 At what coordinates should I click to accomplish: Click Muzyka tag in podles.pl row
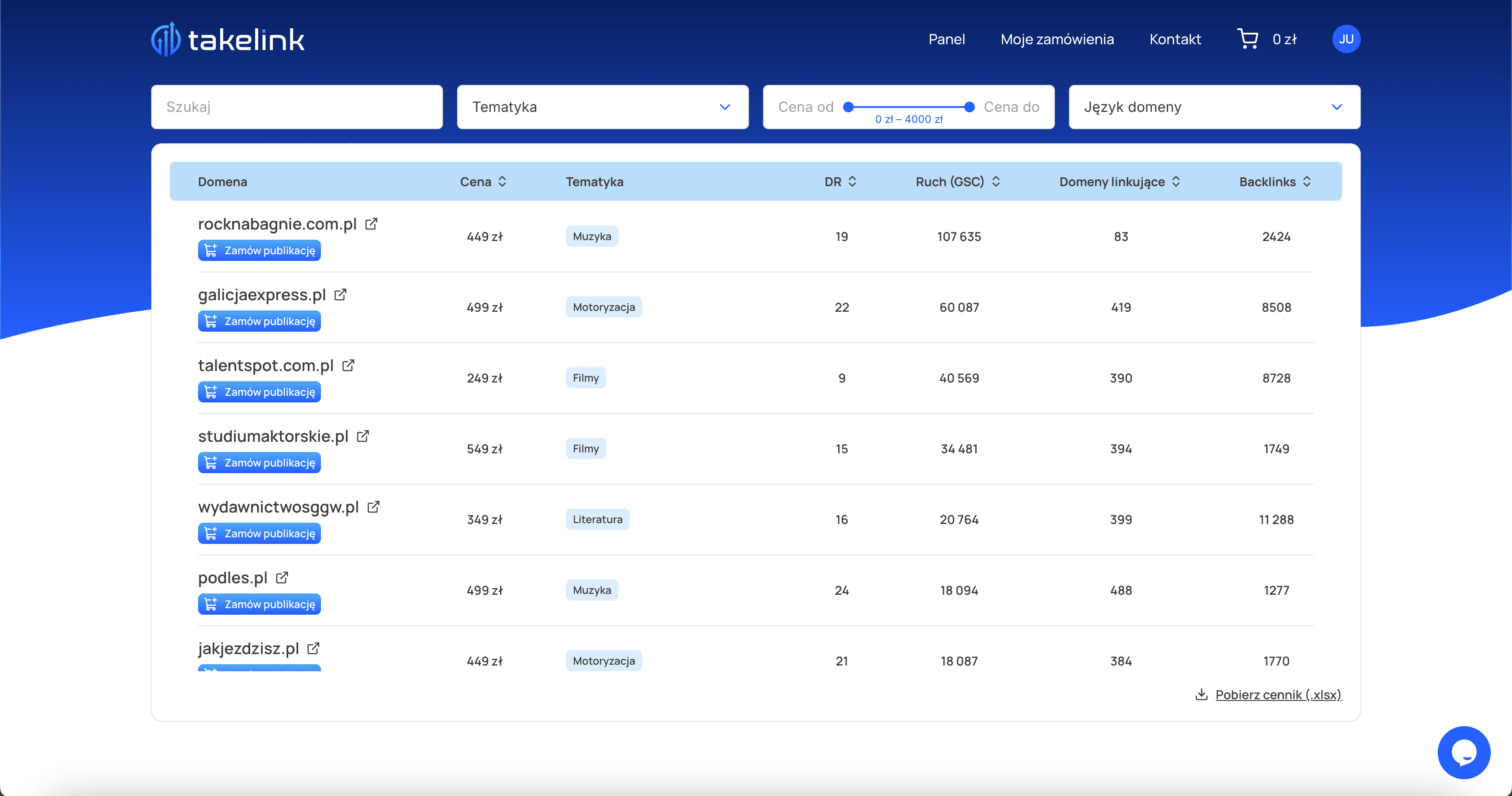click(x=592, y=590)
